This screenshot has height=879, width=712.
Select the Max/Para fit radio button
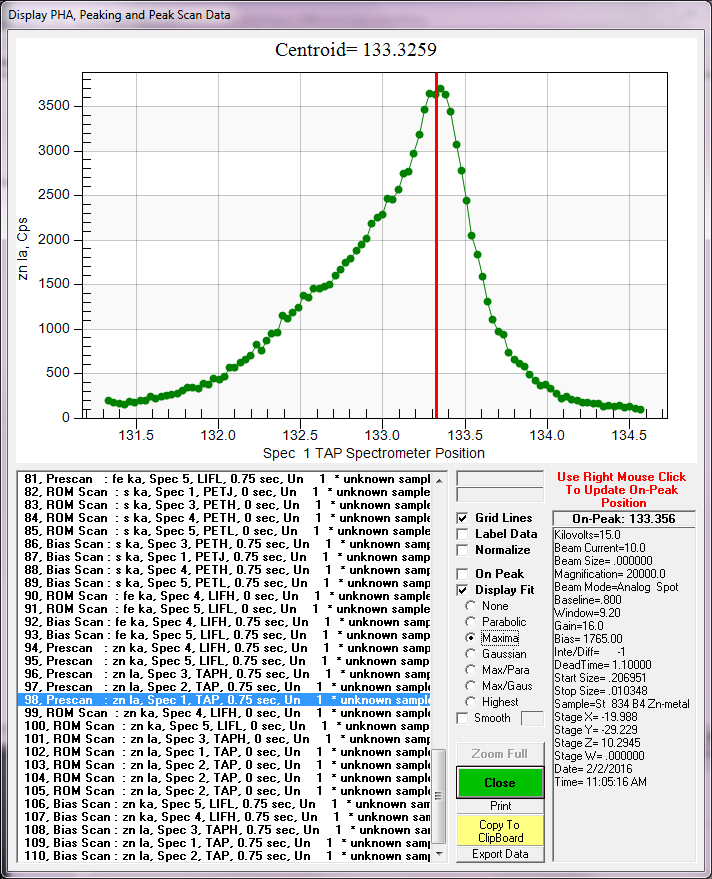point(471,670)
